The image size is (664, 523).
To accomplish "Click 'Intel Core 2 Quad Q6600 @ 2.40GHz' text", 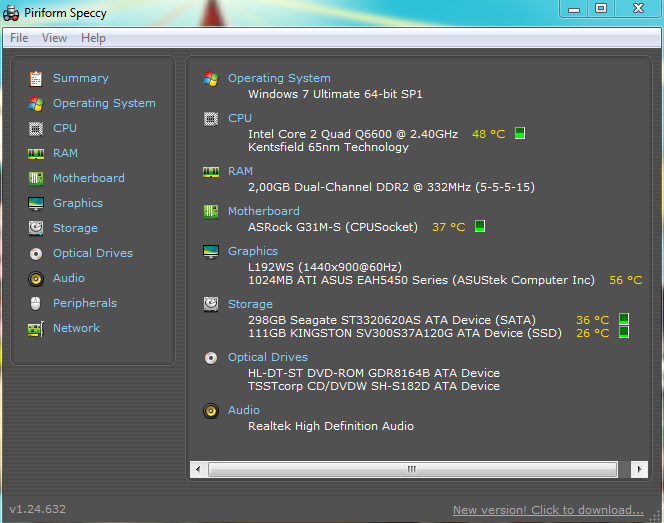I will click(x=353, y=134).
